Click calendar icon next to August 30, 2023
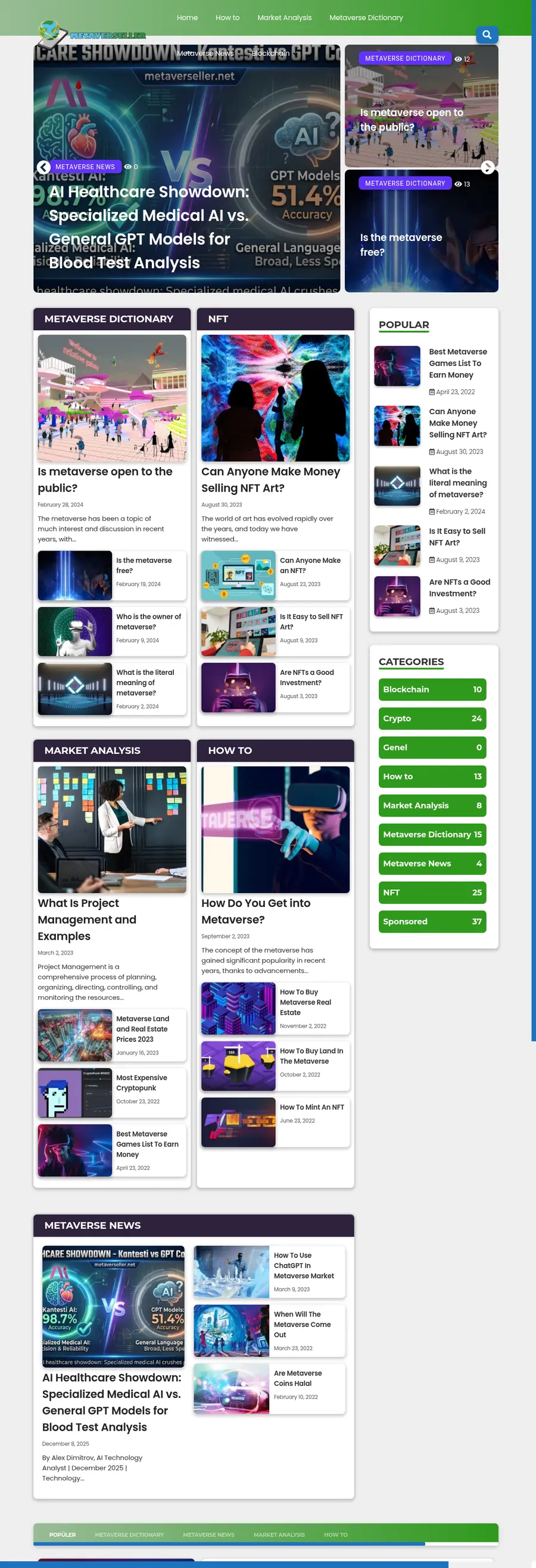 click(432, 452)
